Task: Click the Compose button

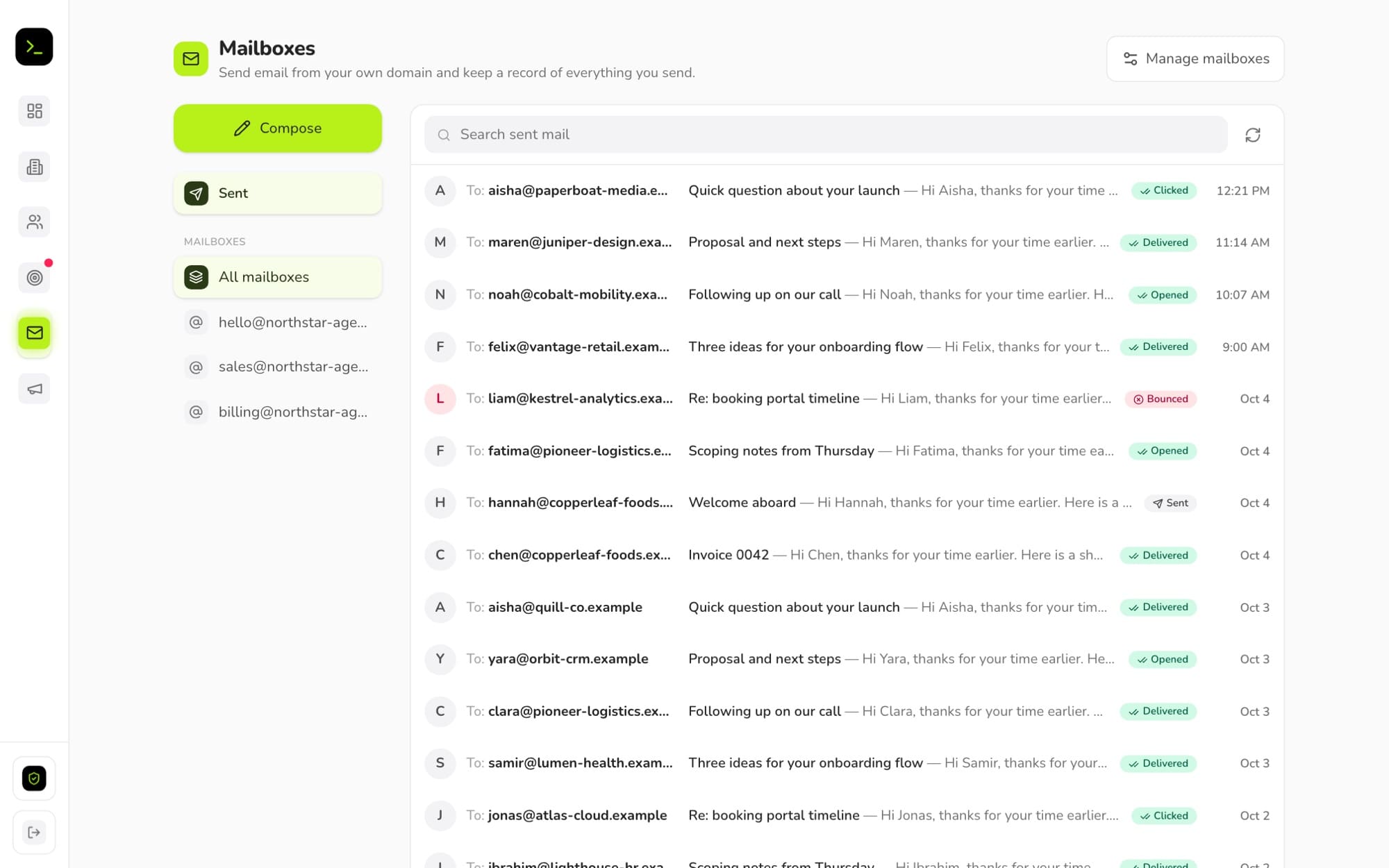Action: click(278, 128)
